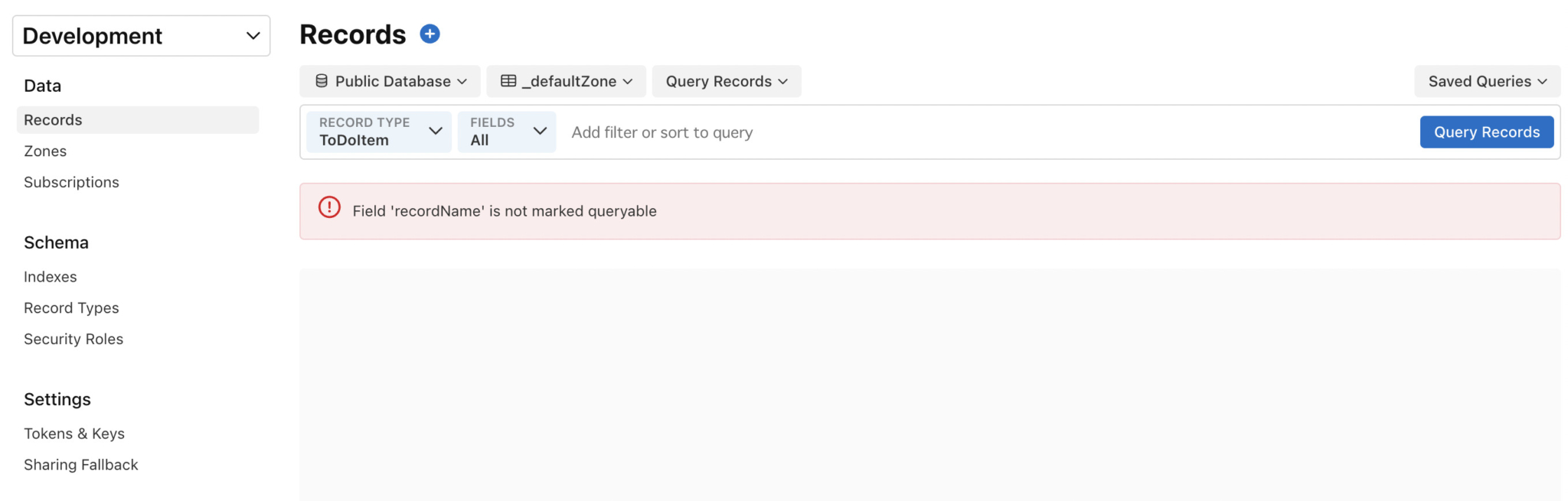Screen dimensions: 1568x501
Task: Open Record Types under Schema
Action: pos(71,308)
